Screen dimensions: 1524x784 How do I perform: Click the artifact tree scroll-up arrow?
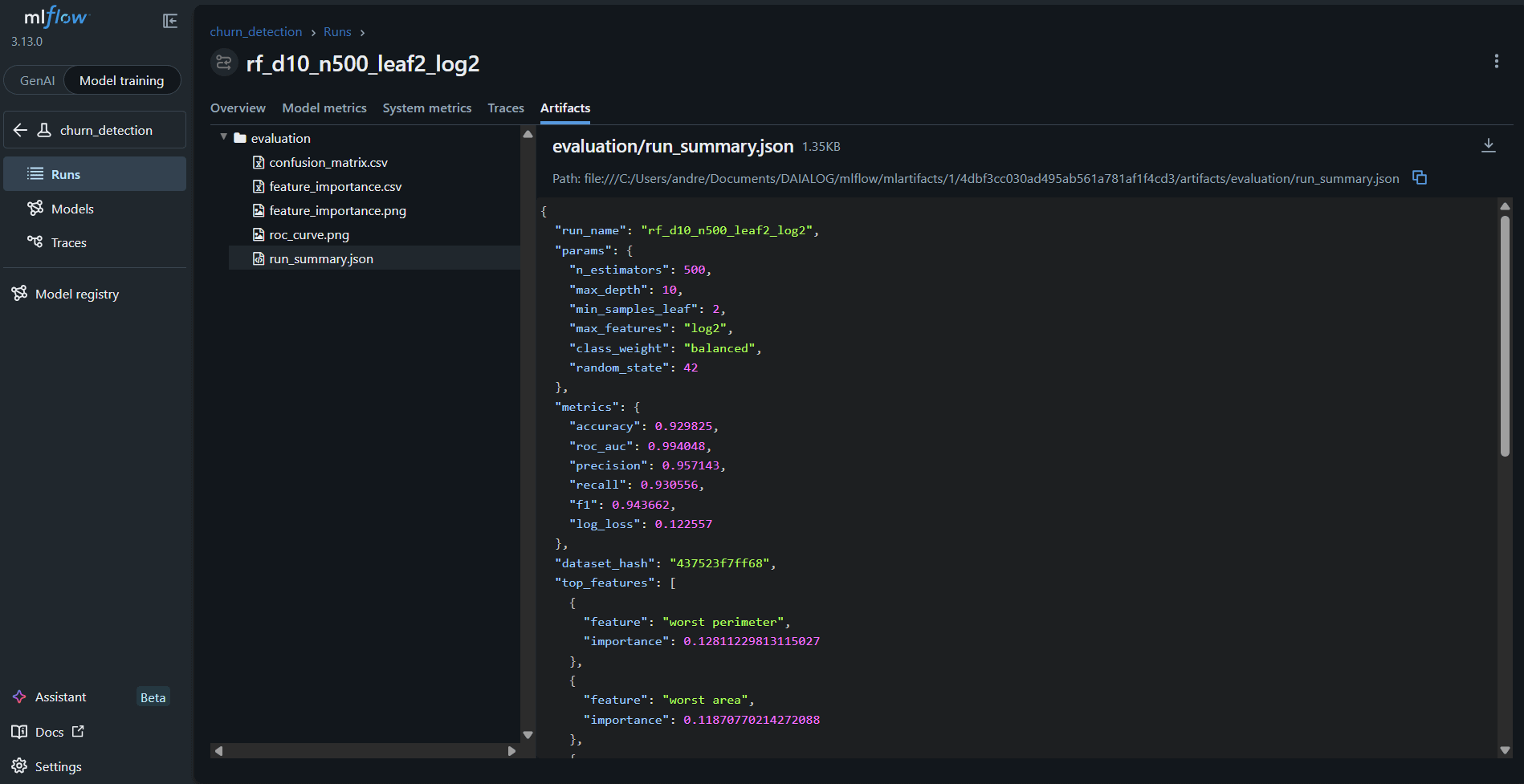point(528,134)
